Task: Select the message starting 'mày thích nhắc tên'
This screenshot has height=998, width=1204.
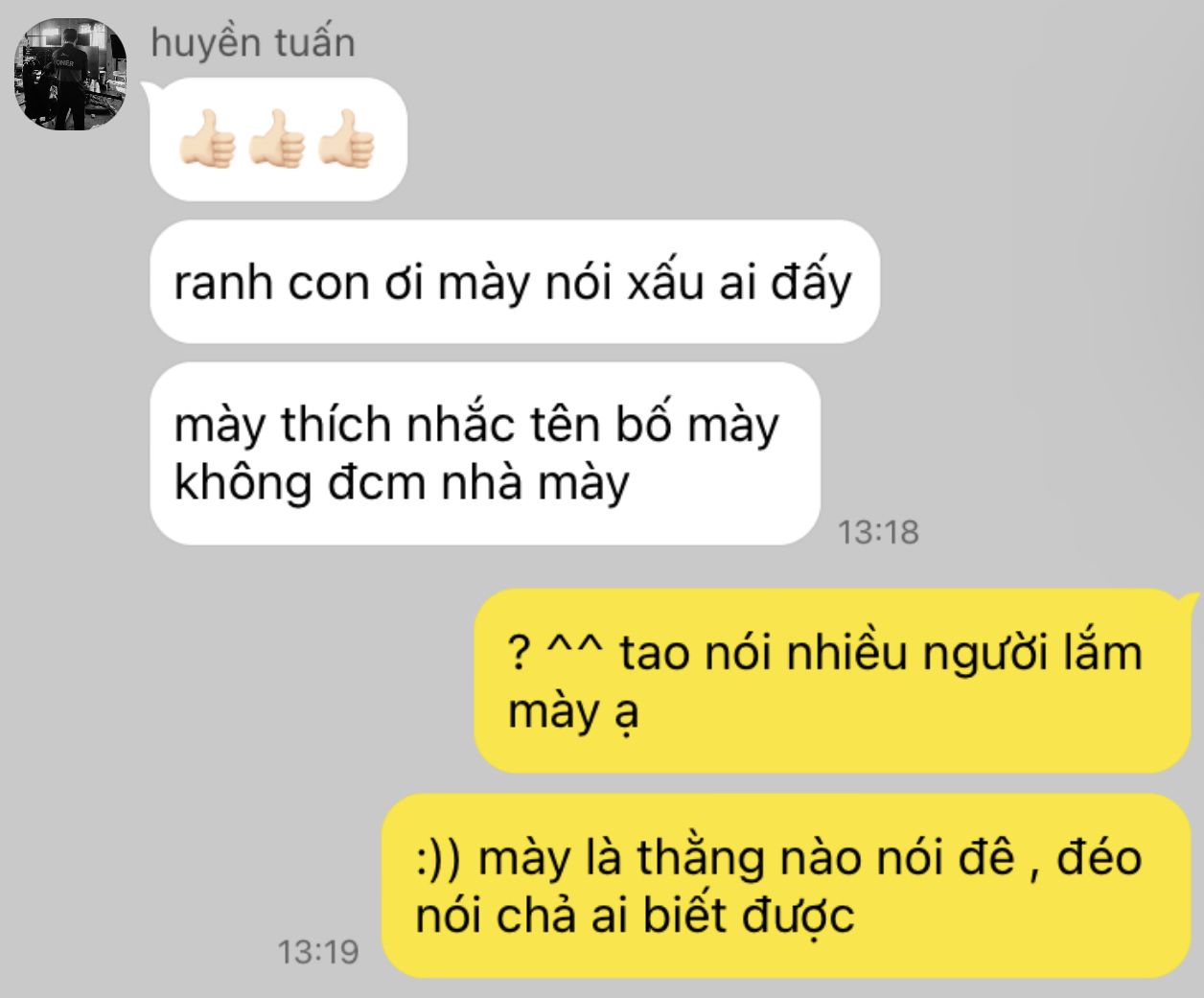Action: coord(485,453)
